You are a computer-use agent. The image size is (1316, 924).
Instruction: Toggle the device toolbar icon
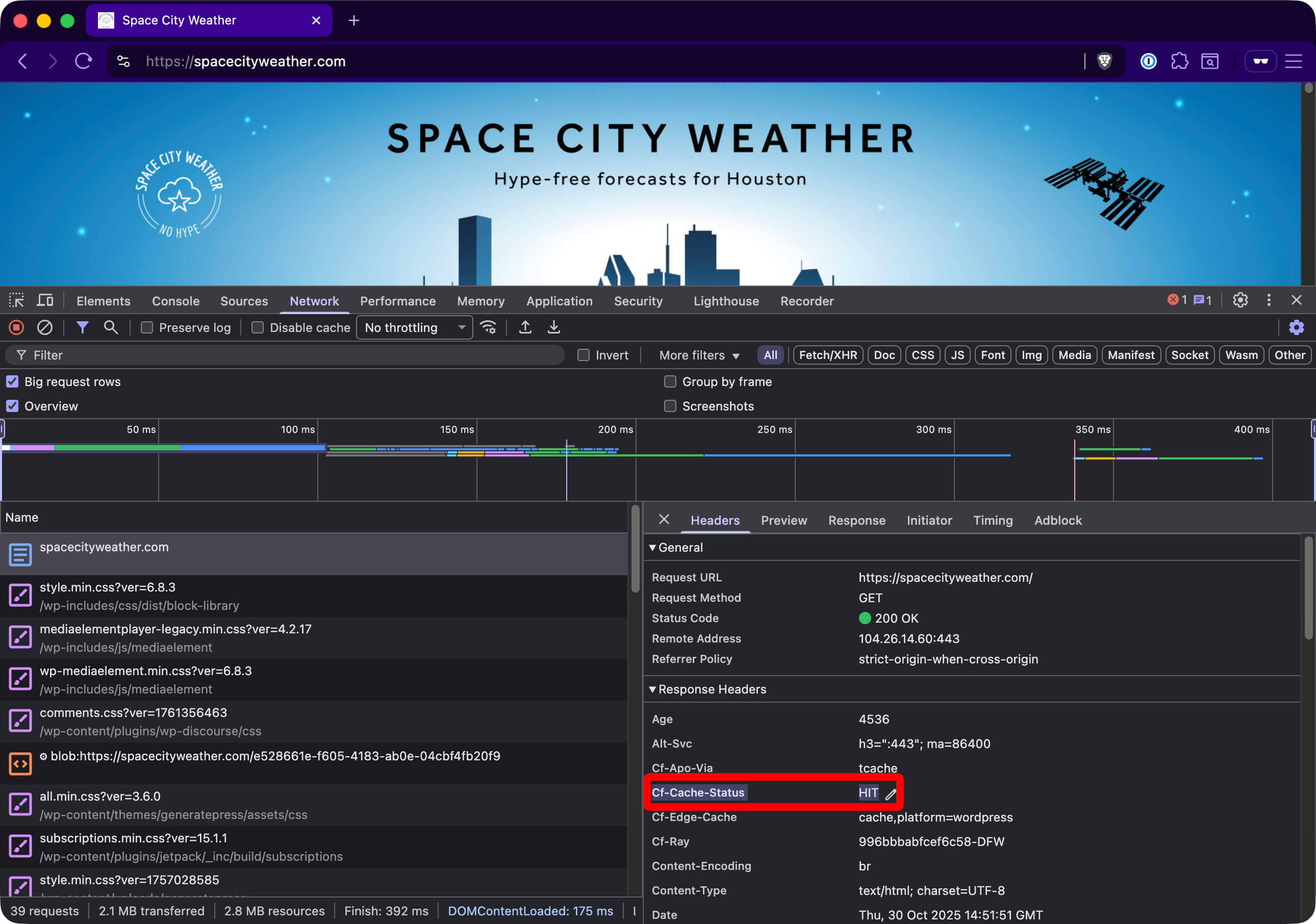[x=45, y=300]
